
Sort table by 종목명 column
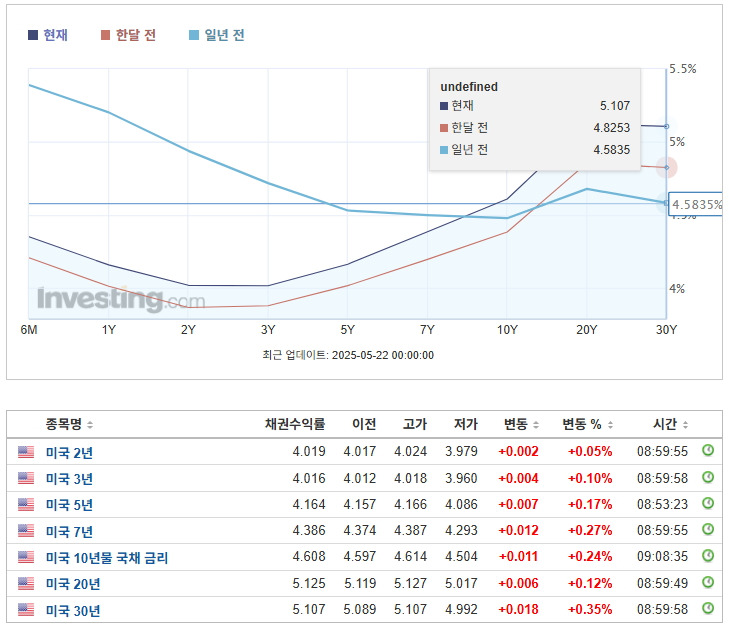coord(69,424)
